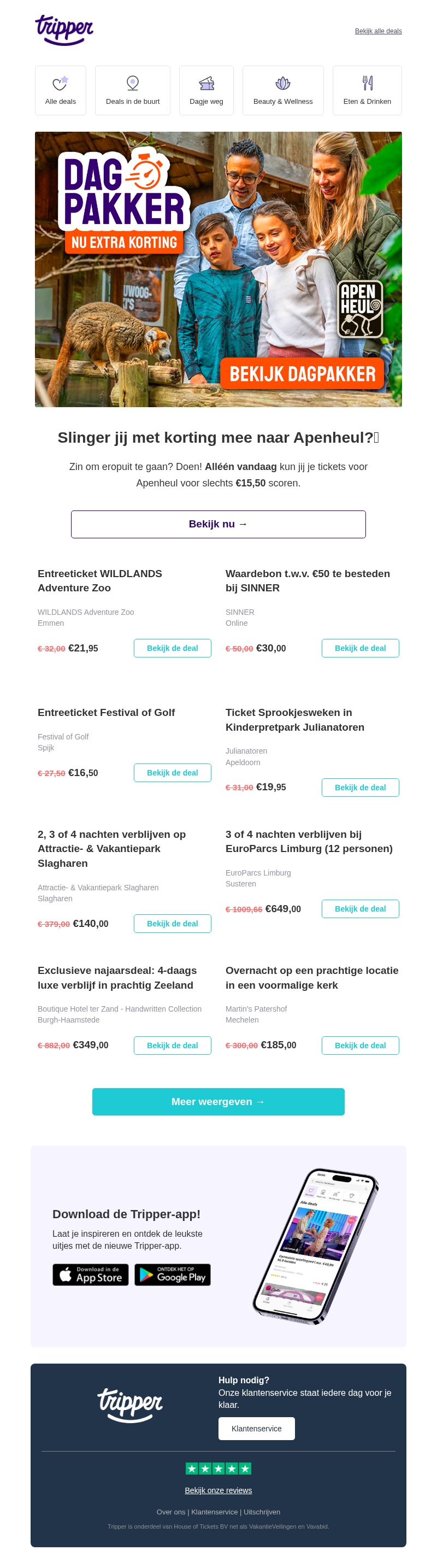View the SINNER waardebon deal

(359, 648)
